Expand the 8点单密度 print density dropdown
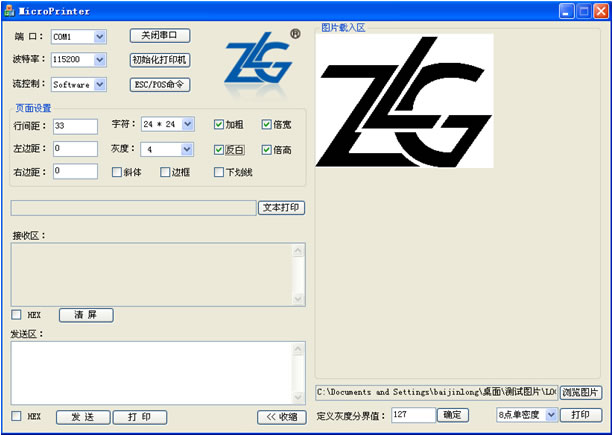 tap(551, 414)
